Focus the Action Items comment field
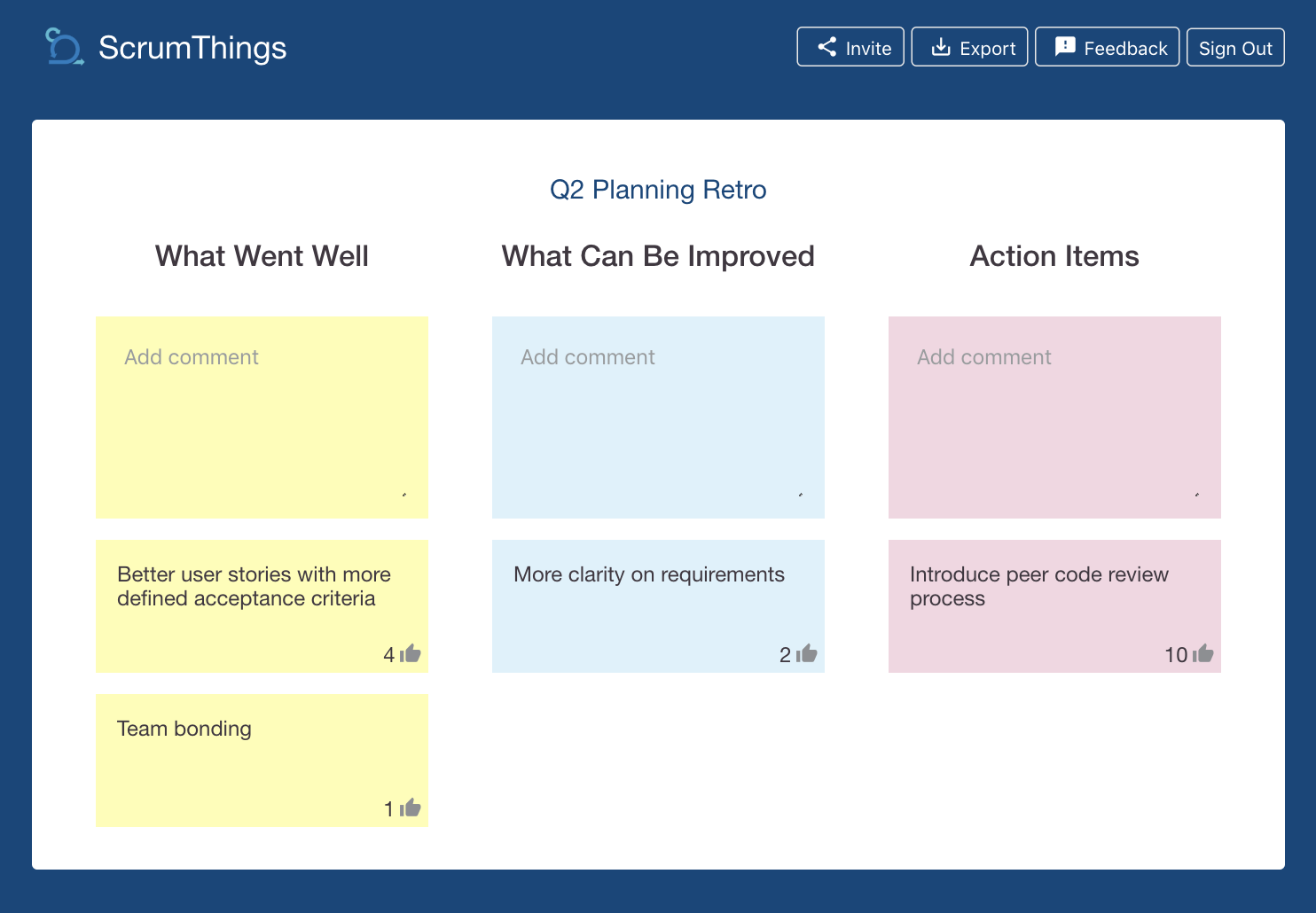The height and width of the screenshot is (913, 1316). [1054, 417]
